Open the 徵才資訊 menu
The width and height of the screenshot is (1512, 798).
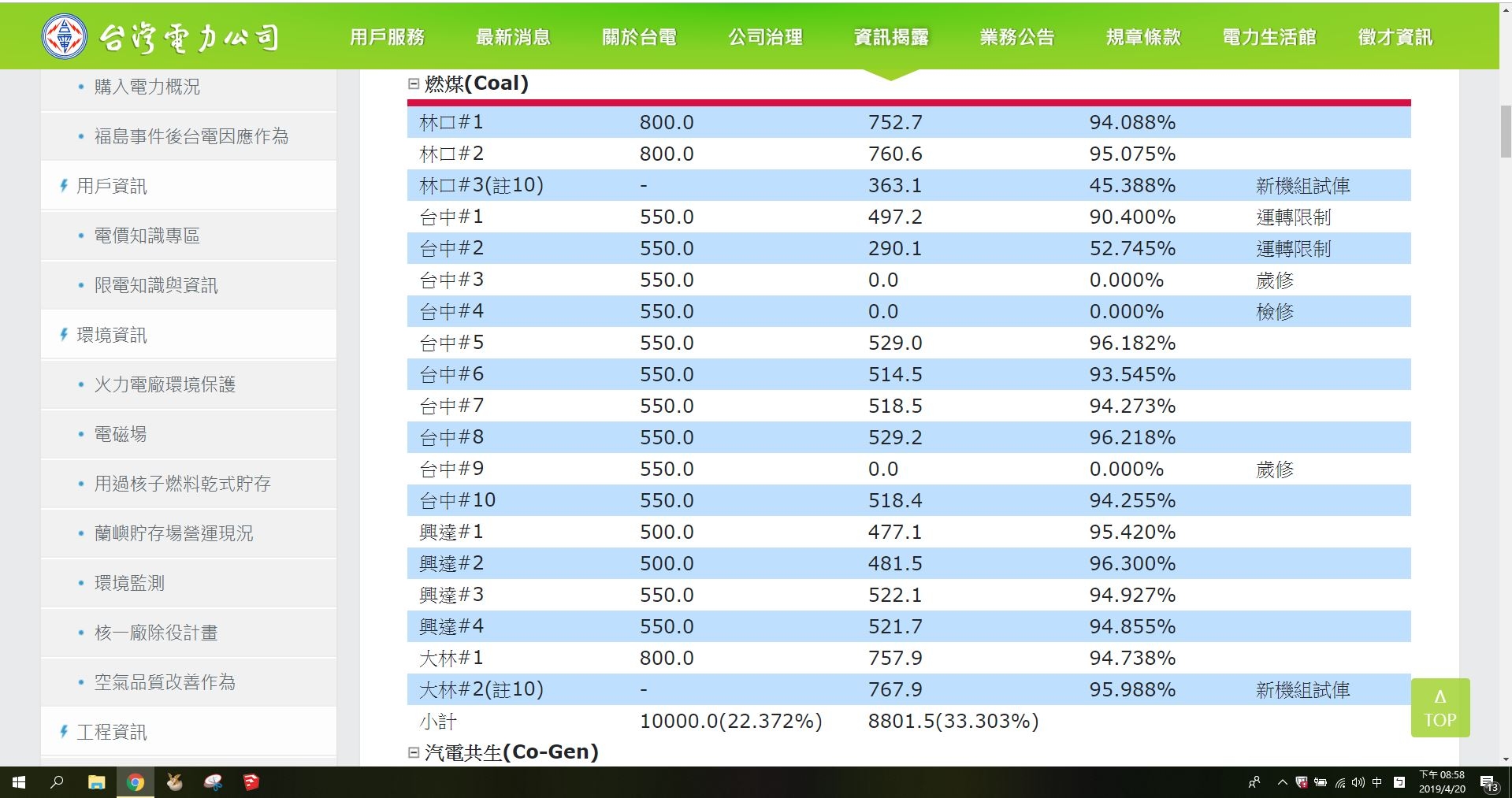coord(1395,37)
